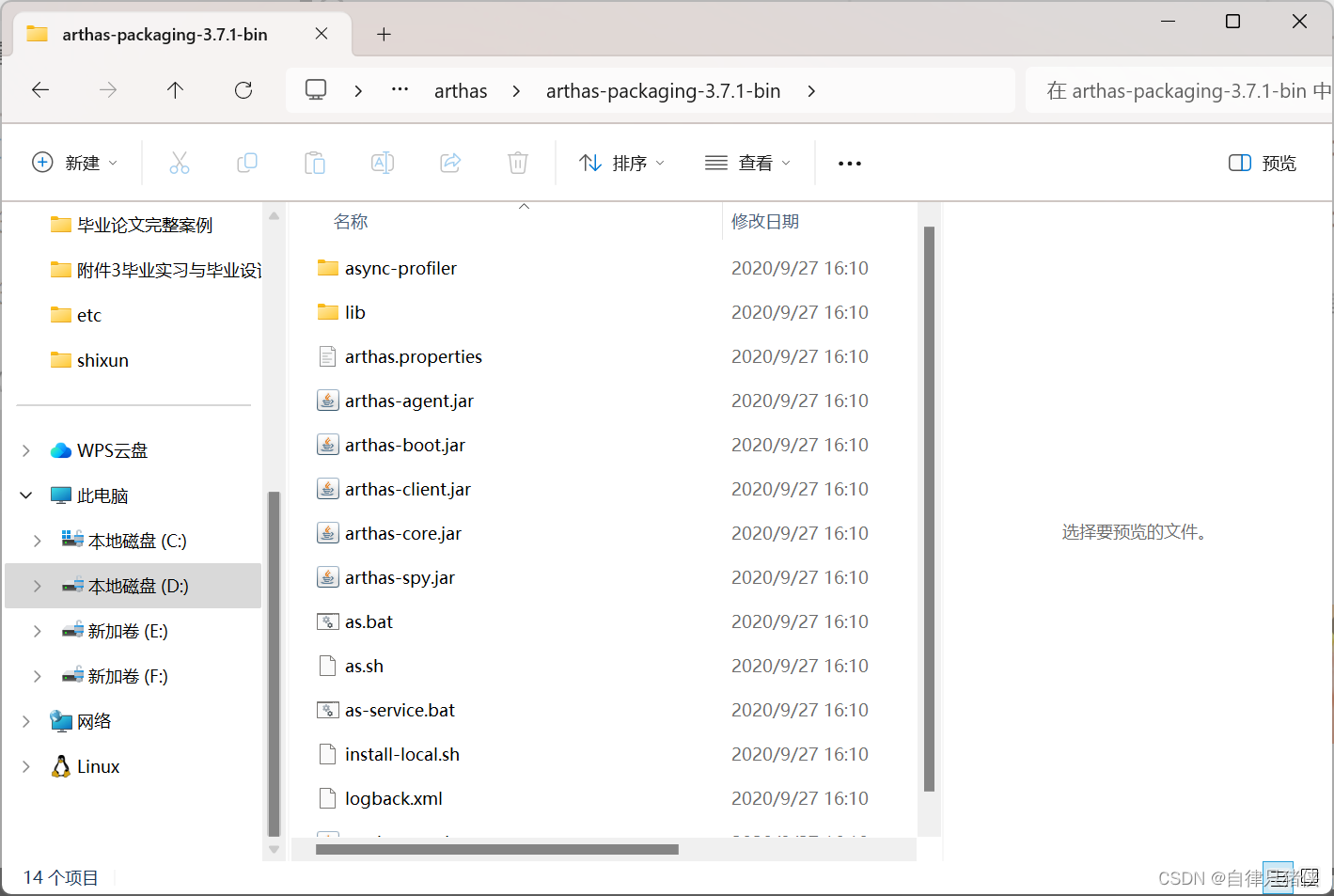The image size is (1334, 896).
Task: Open the more options ellipsis in toolbar
Action: (x=850, y=164)
